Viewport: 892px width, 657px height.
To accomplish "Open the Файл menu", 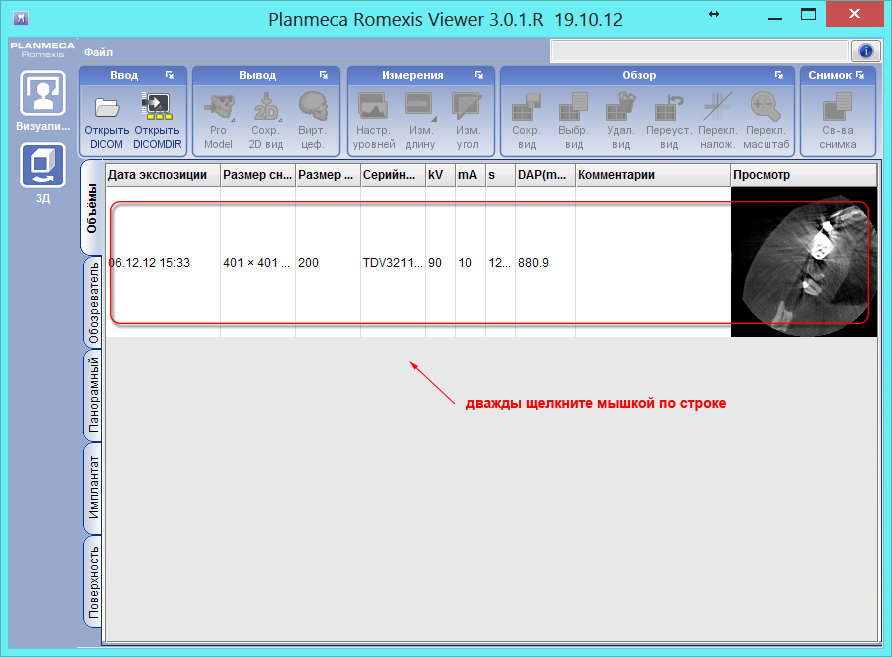I will tap(98, 52).
